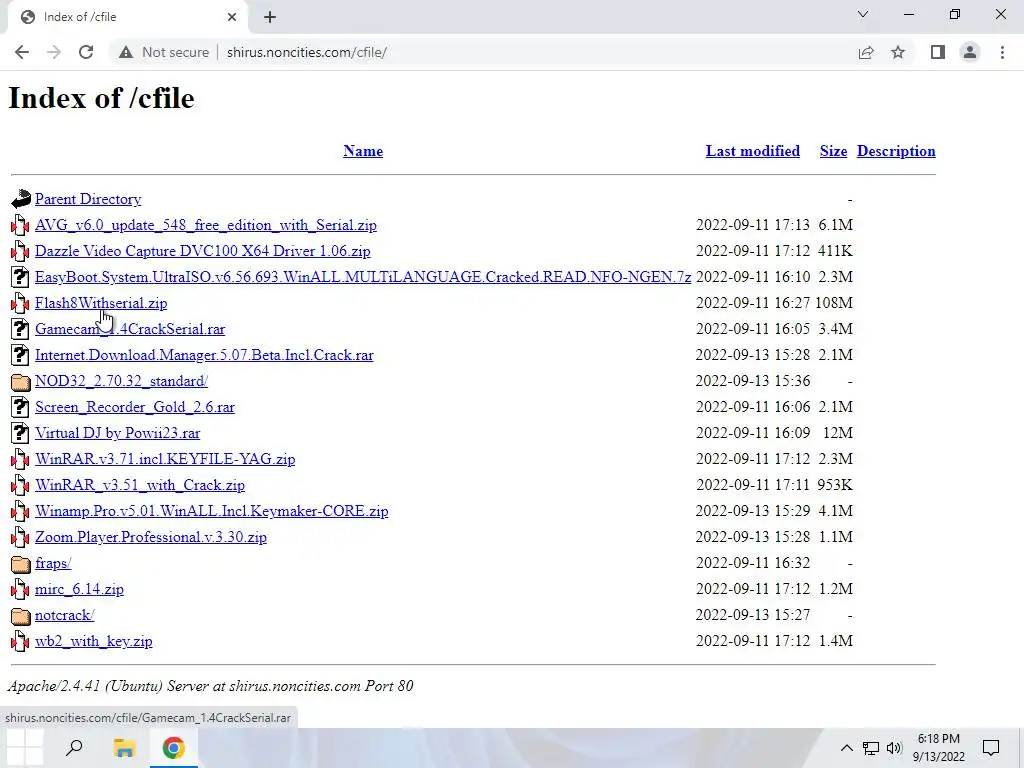The height and width of the screenshot is (768, 1024).
Task: Open the fraps/ folder link
Action: pyautogui.click(x=53, y=563)
